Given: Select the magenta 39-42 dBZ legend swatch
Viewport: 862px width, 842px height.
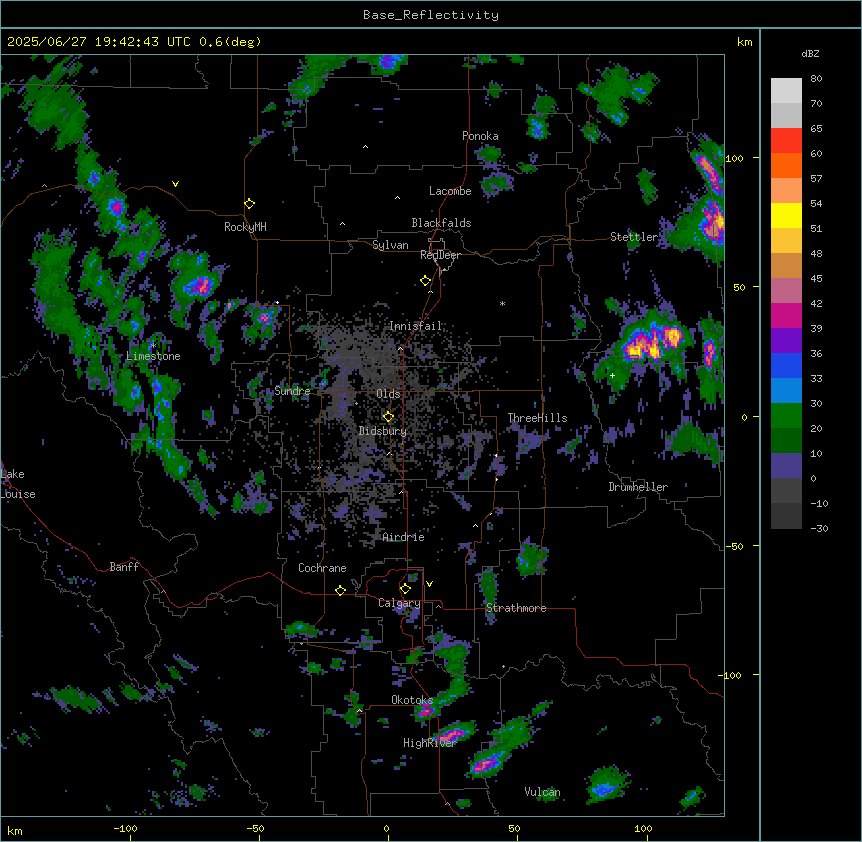Looking at the screenshot, I should (786, 315).
